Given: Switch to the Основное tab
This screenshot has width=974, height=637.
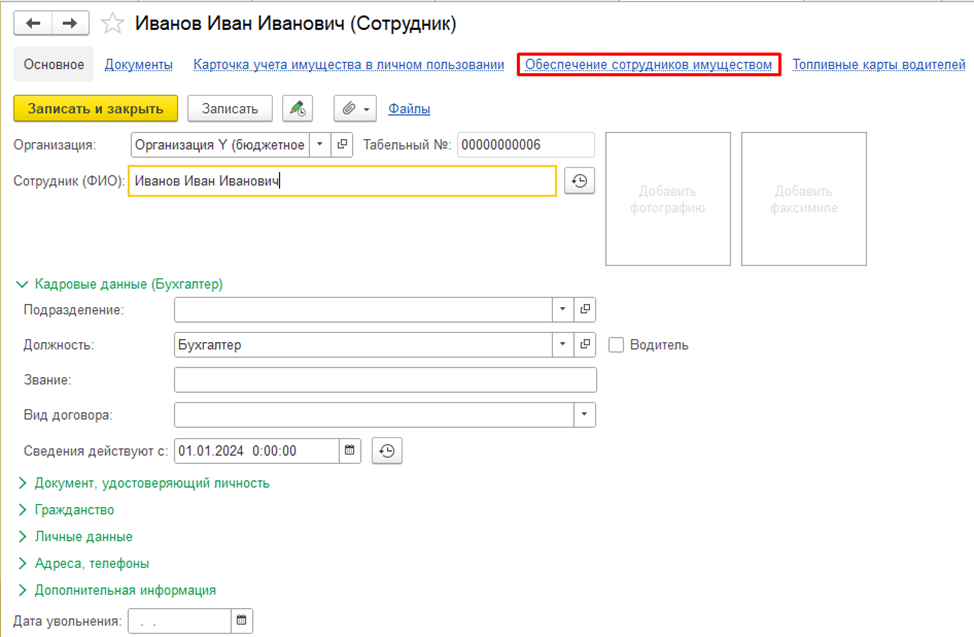Looking at the screenshot, I should [x=53, y=64].
